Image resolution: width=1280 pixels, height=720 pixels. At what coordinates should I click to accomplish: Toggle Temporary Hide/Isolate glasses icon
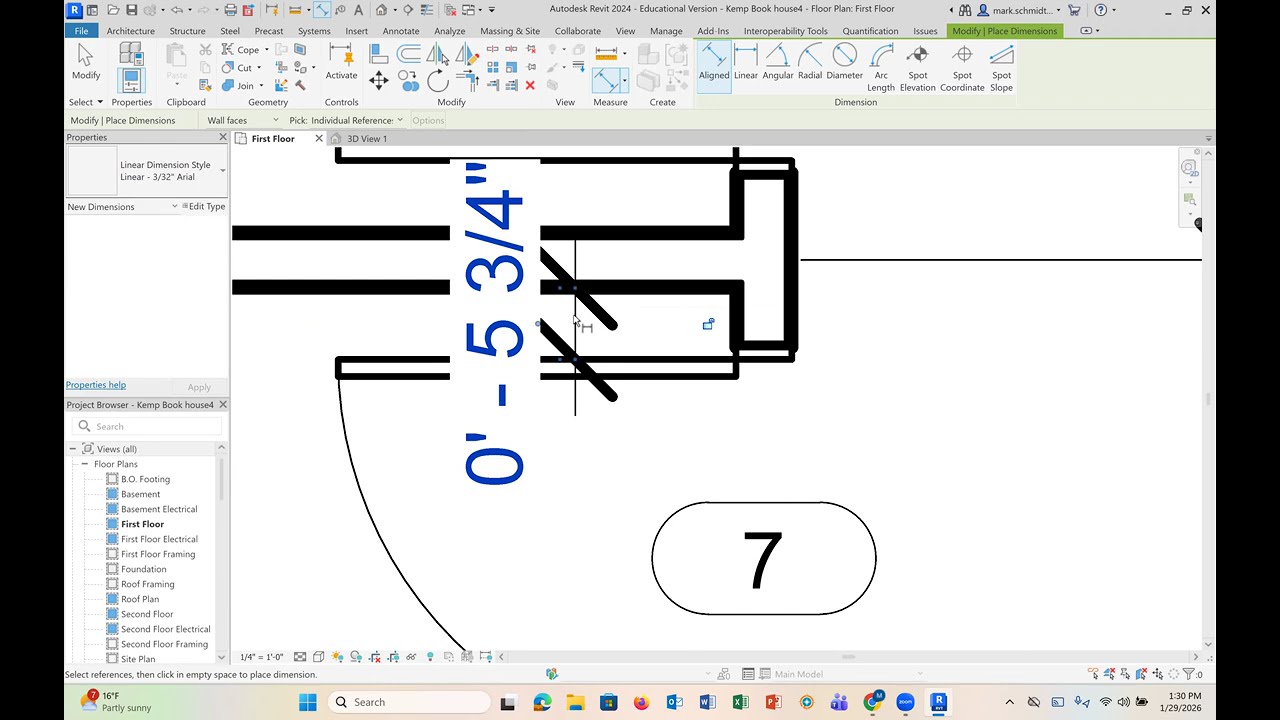[411, 657]
